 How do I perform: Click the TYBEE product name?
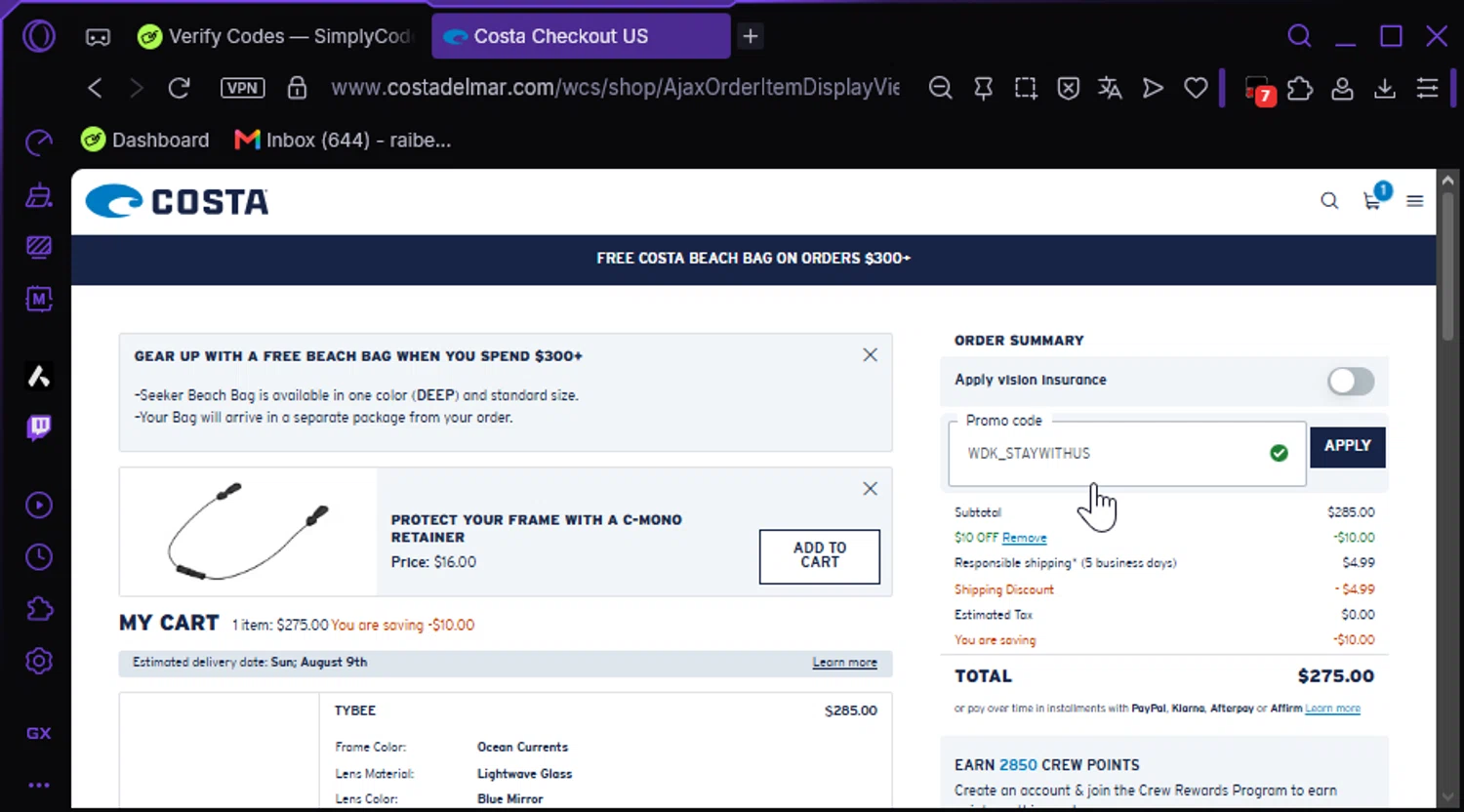[x=355, y=710]
